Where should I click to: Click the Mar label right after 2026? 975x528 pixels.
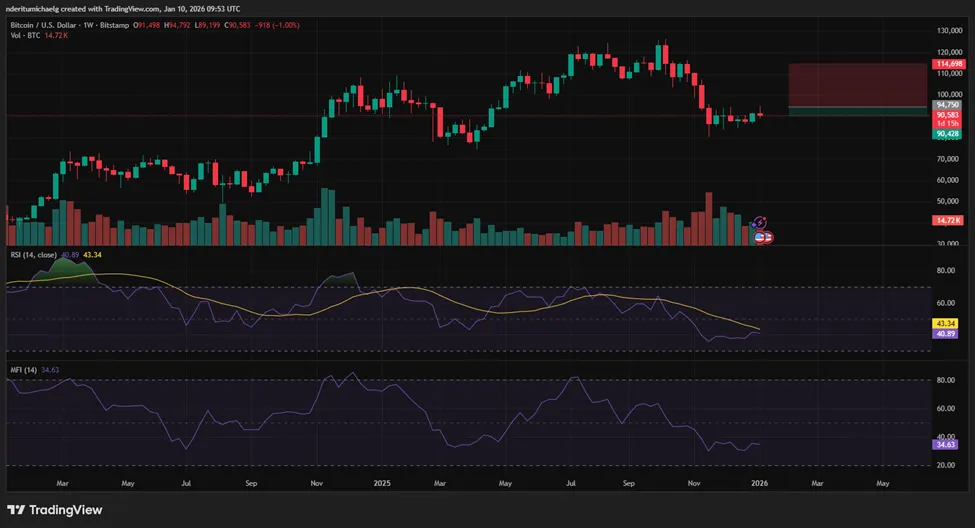coord(817,483)
